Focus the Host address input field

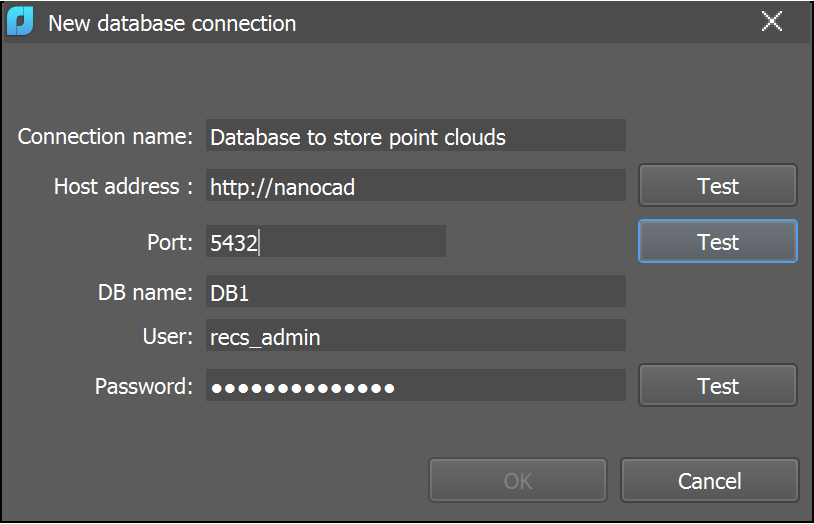[x=415, y=186]
